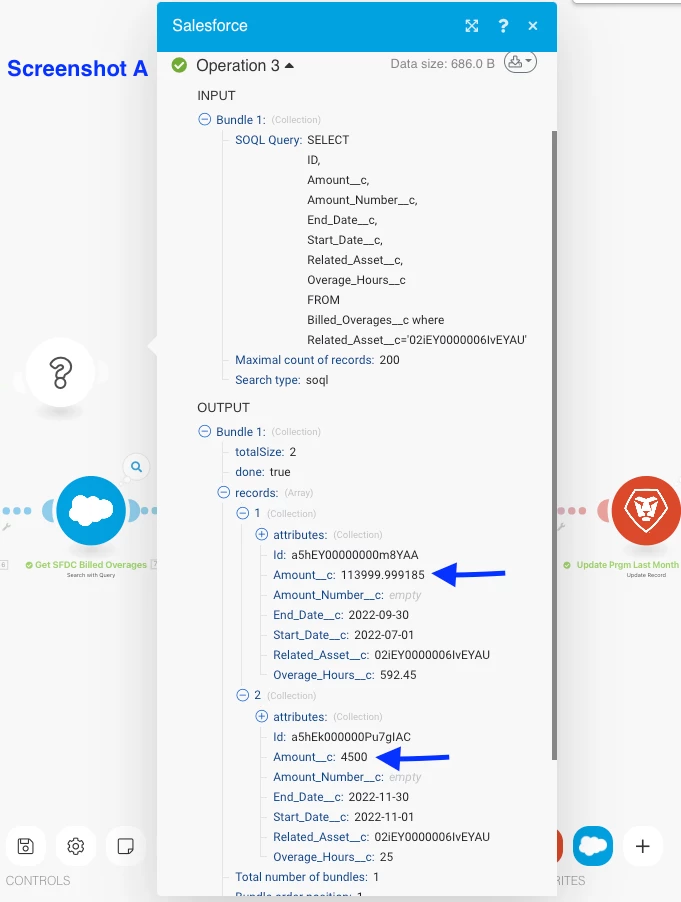Select the question mark help module
The width and height of the screenshot is (681, 902).
[x=60, y=373]
